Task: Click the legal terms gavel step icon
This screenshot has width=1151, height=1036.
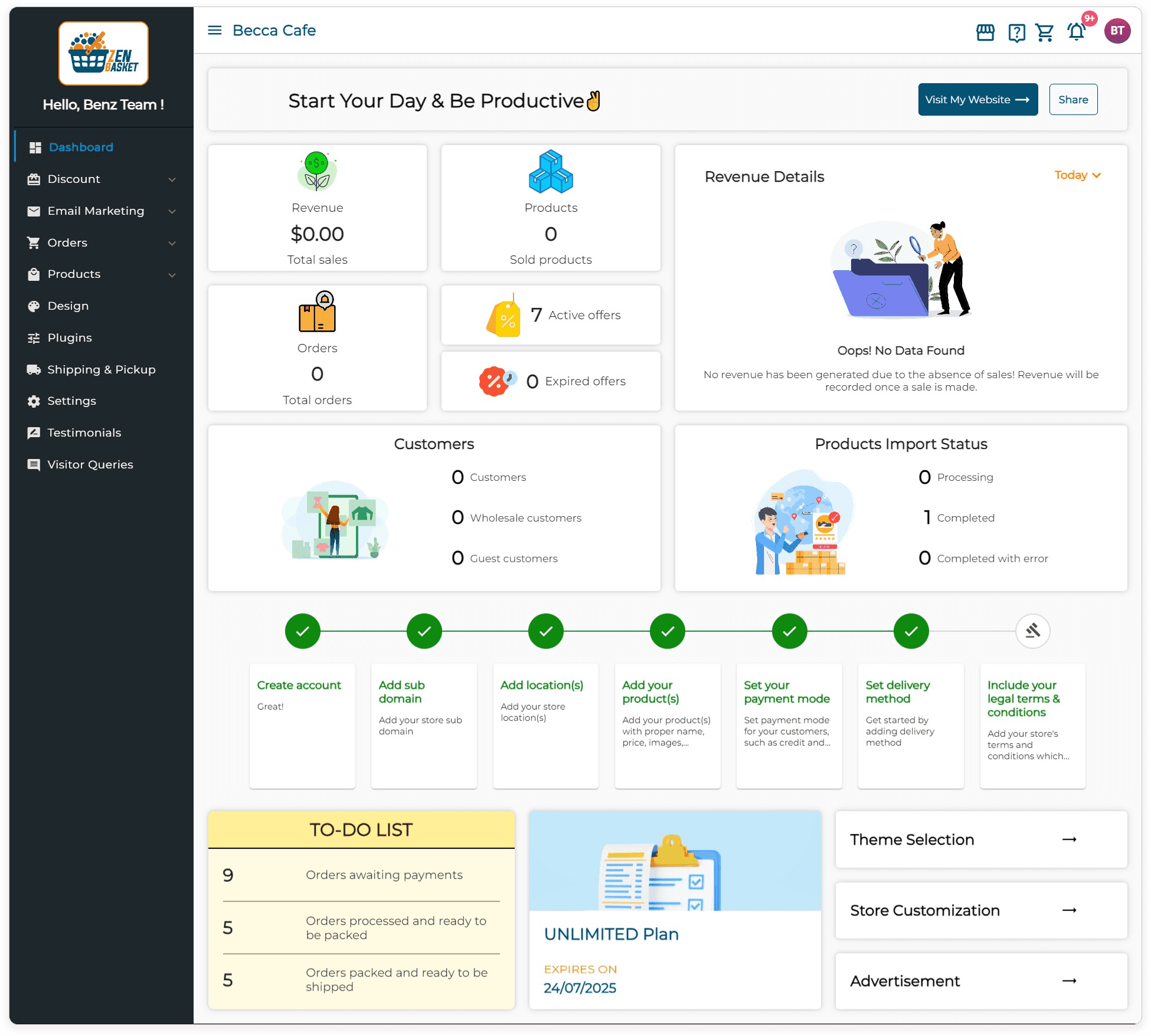Action: [1032, 631]
